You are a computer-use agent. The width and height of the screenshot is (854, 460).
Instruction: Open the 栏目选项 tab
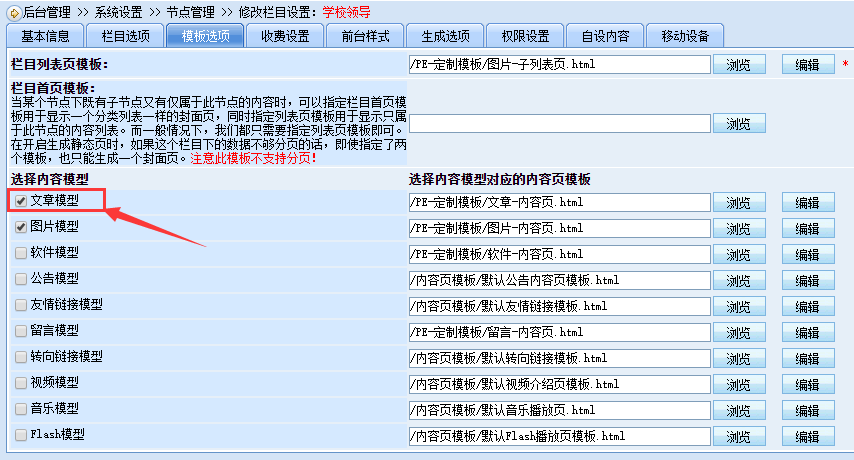coord(125,36)
